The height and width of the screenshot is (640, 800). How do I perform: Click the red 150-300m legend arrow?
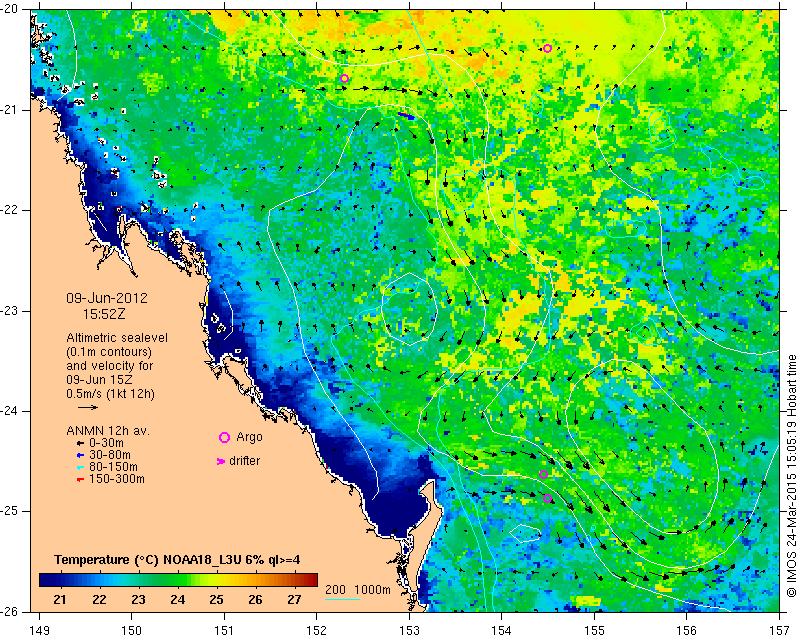coord(80,480)
